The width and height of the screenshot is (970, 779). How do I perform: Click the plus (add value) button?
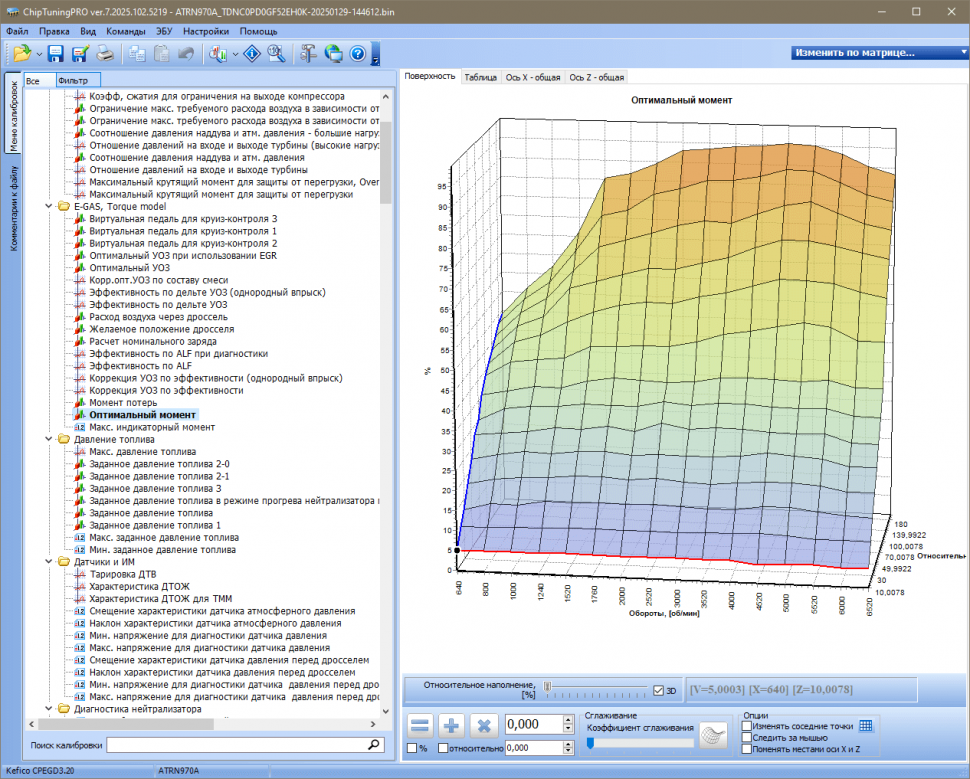[452, 727]
